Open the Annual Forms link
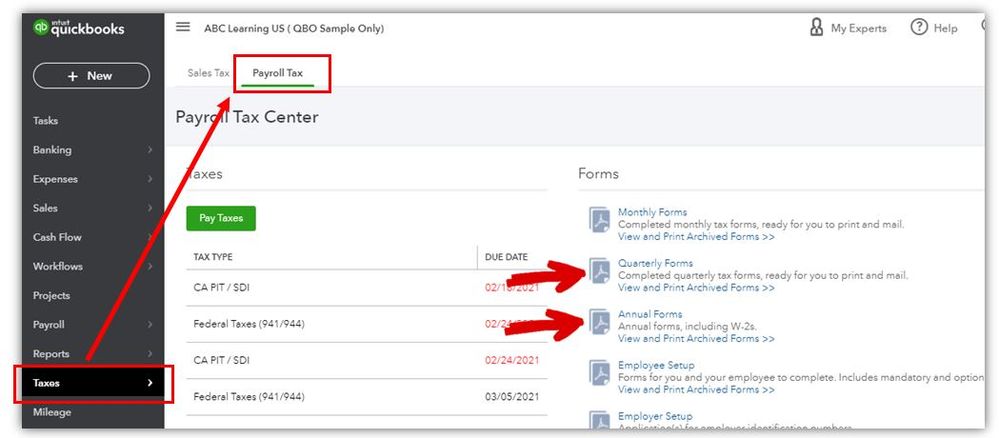The image size is (999, 438). (x=650, y=314)
